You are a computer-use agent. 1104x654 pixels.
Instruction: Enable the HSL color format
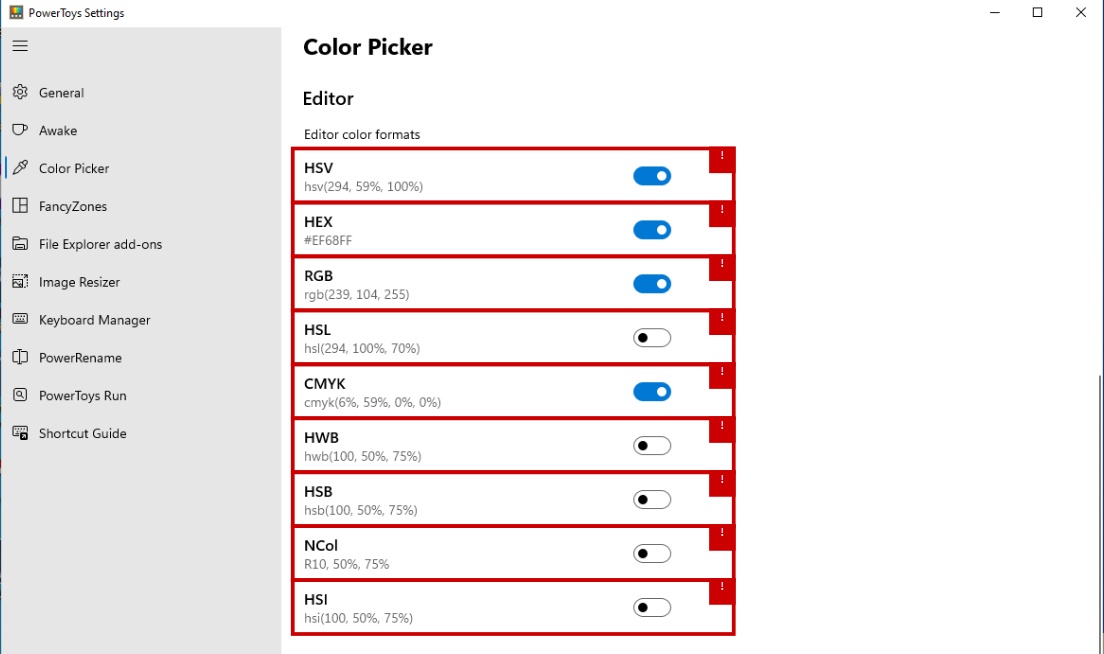pyautogui.click(x=652, y=337)
